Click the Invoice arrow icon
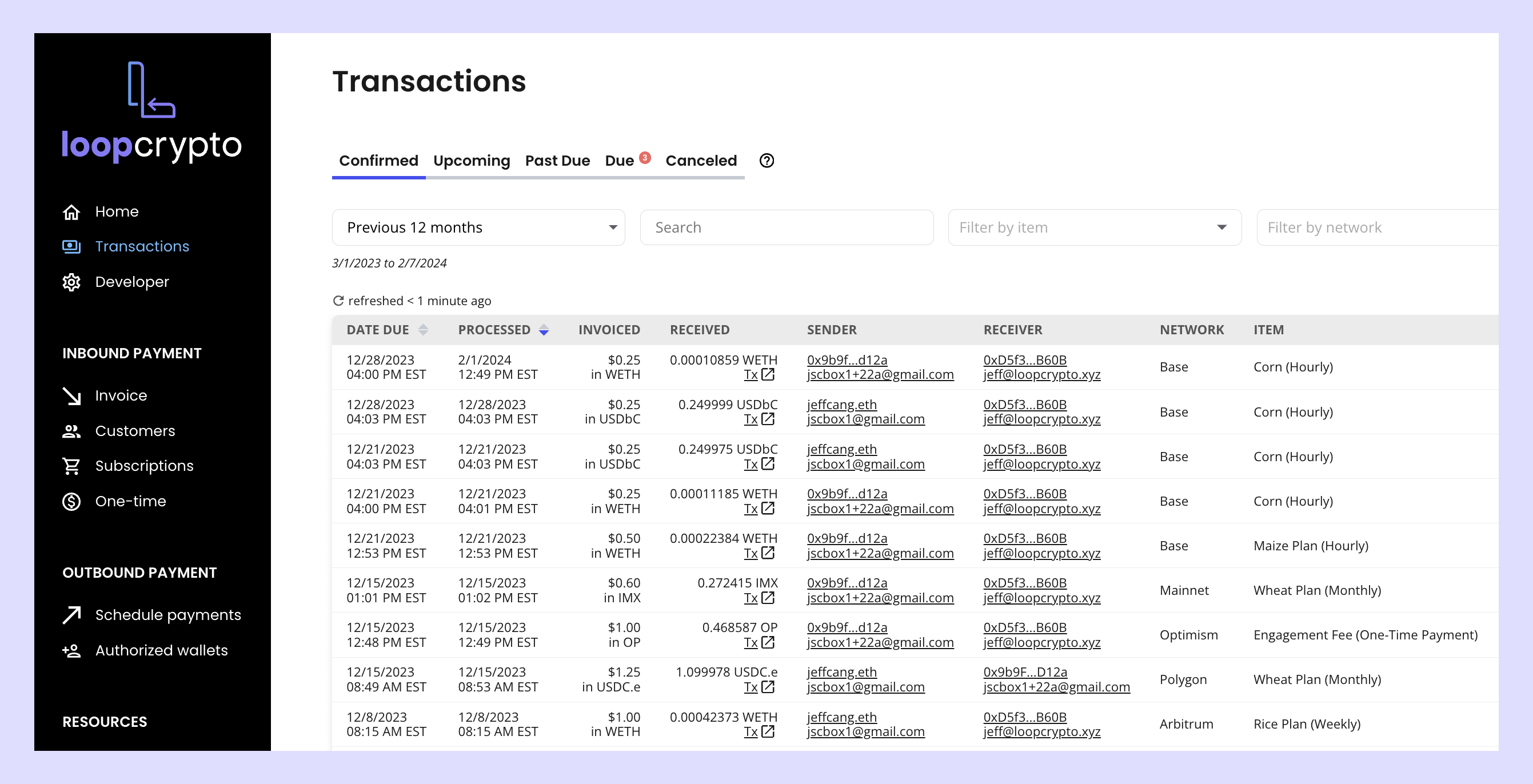 (x=71, y=395)
